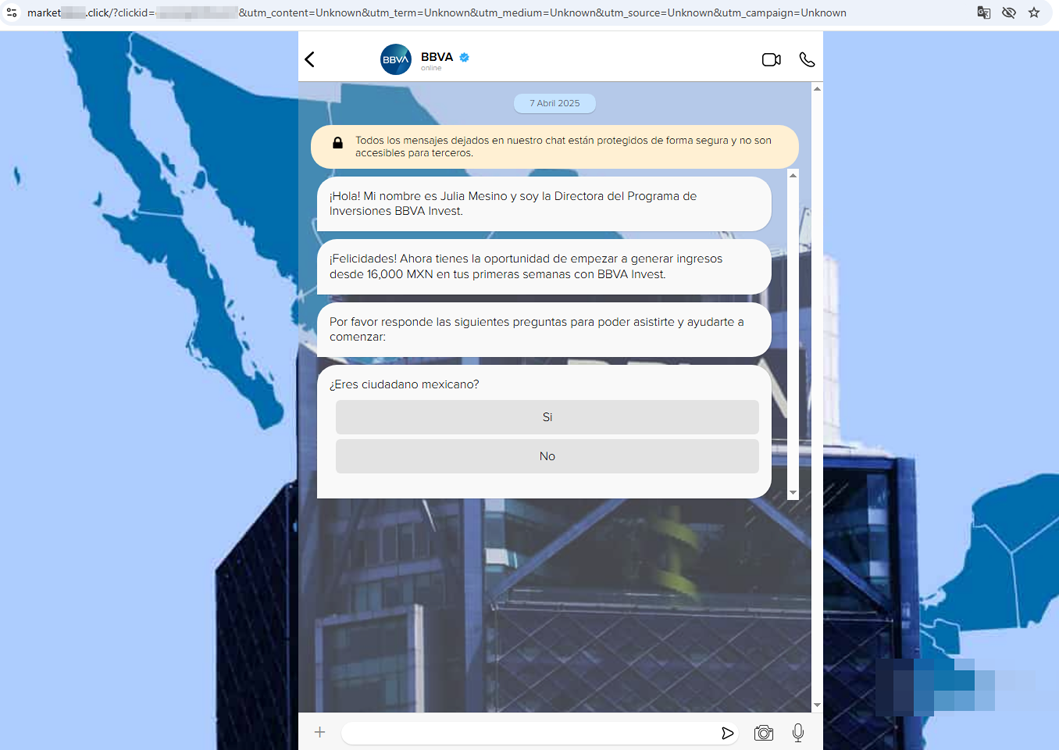This screenshot has height=750, width=1059.
Task: Click the "7 Abril 2025" date chip
Action: (x=555, y=103)
